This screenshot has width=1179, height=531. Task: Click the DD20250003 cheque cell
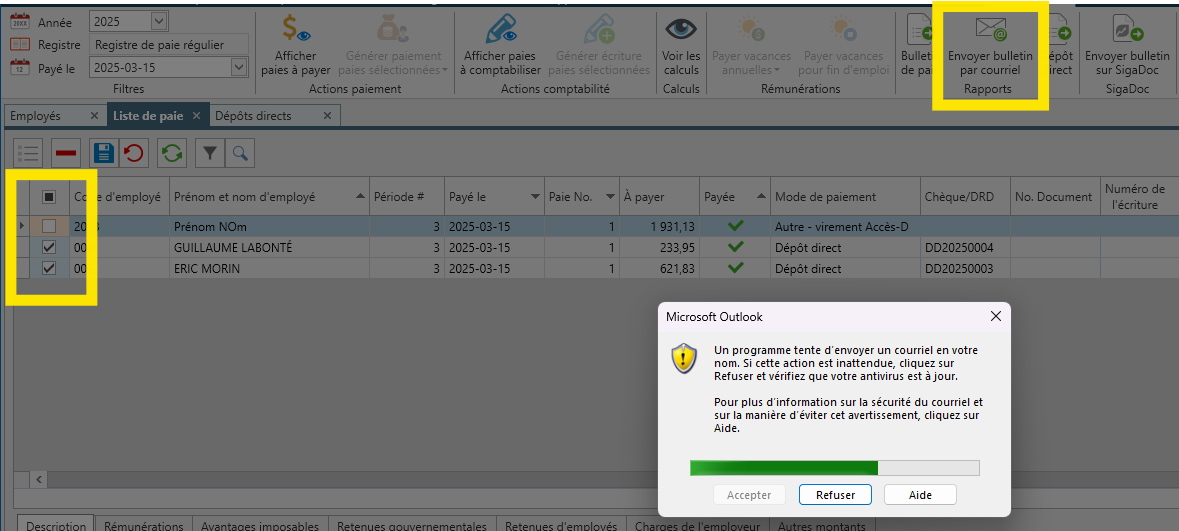click(x=965, y=269)
